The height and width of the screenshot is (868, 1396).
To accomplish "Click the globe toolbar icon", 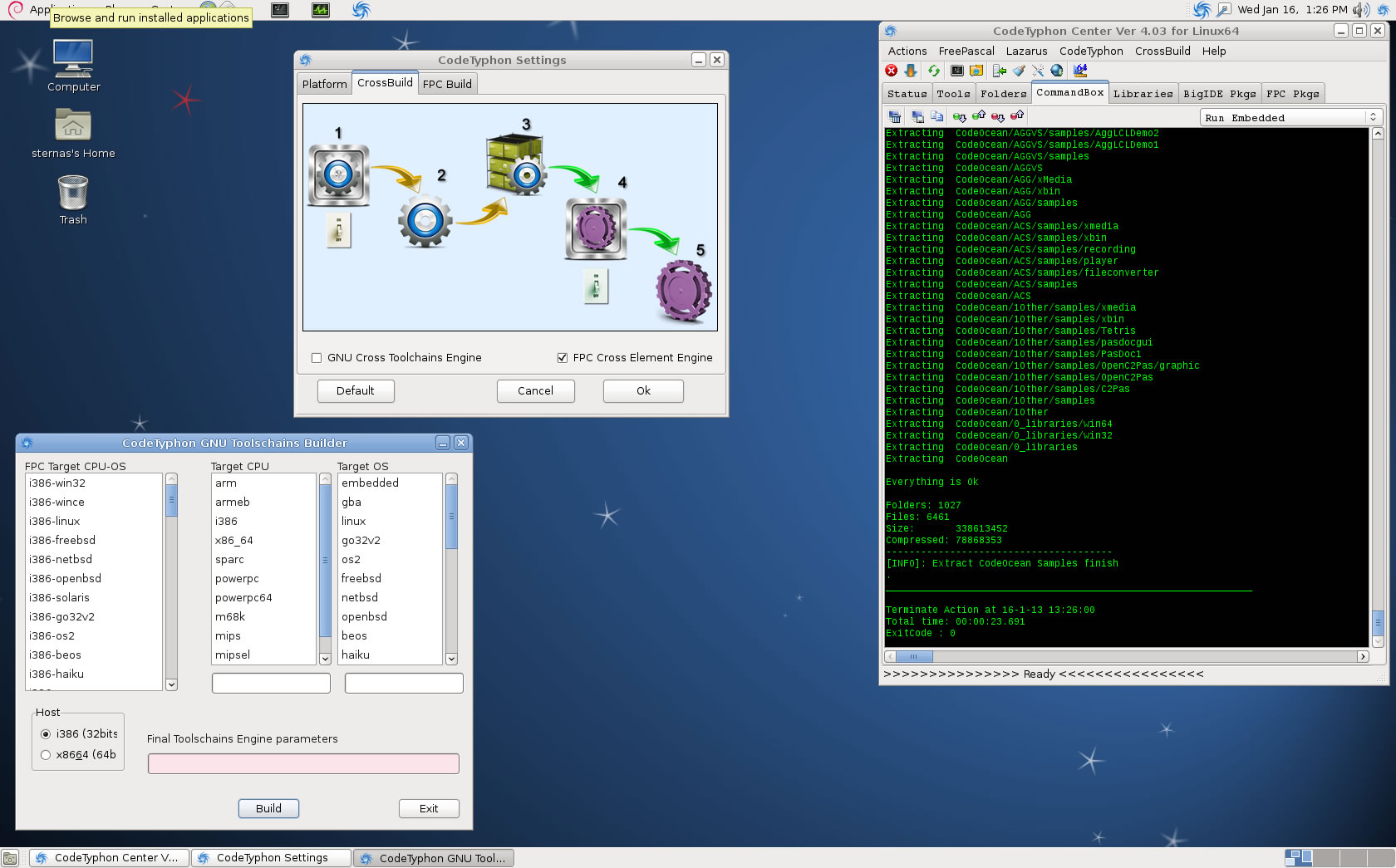I will tap(1057, 71).
